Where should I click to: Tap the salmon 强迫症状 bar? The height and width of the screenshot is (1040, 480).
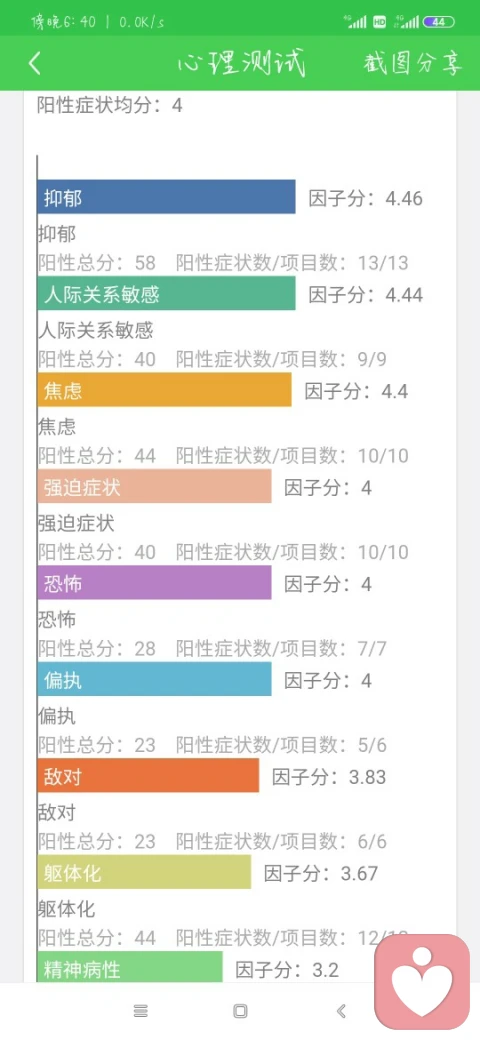[x=154, y=486]
